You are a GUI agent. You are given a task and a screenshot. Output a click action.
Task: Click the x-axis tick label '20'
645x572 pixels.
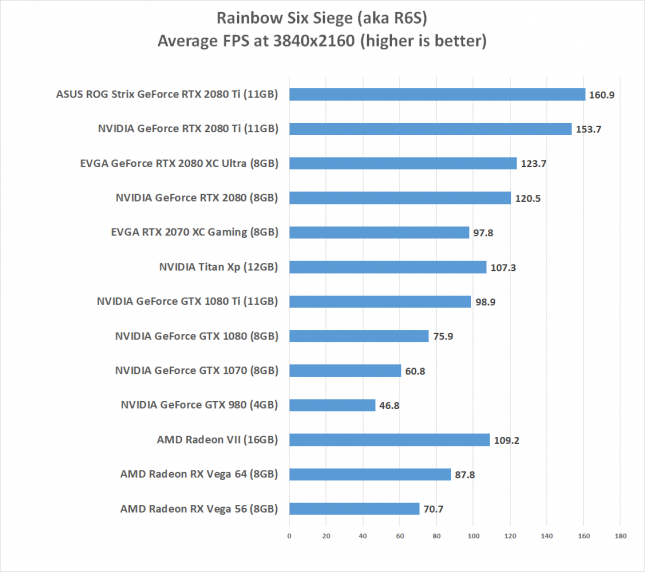point(326,536)
